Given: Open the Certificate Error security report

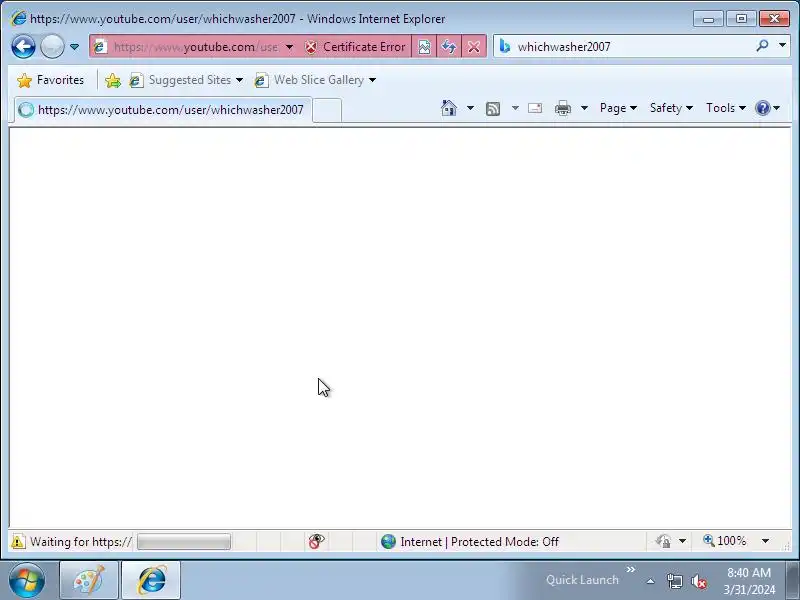Looking at the screenshot, I should [x=355, y=47].
